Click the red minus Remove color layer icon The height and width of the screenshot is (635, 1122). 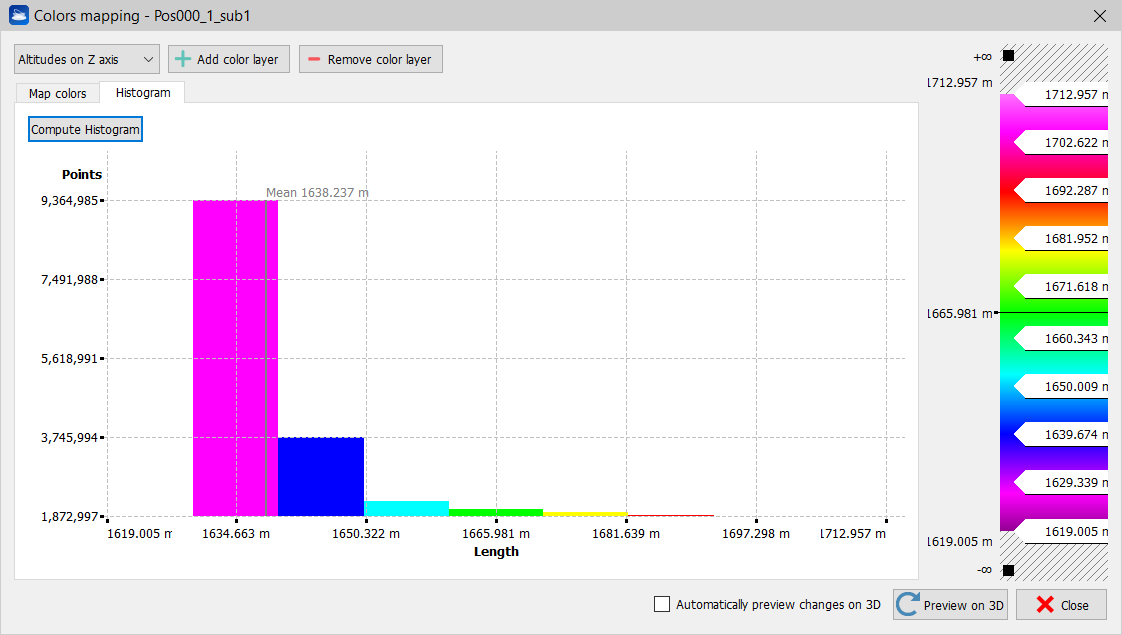314,59
